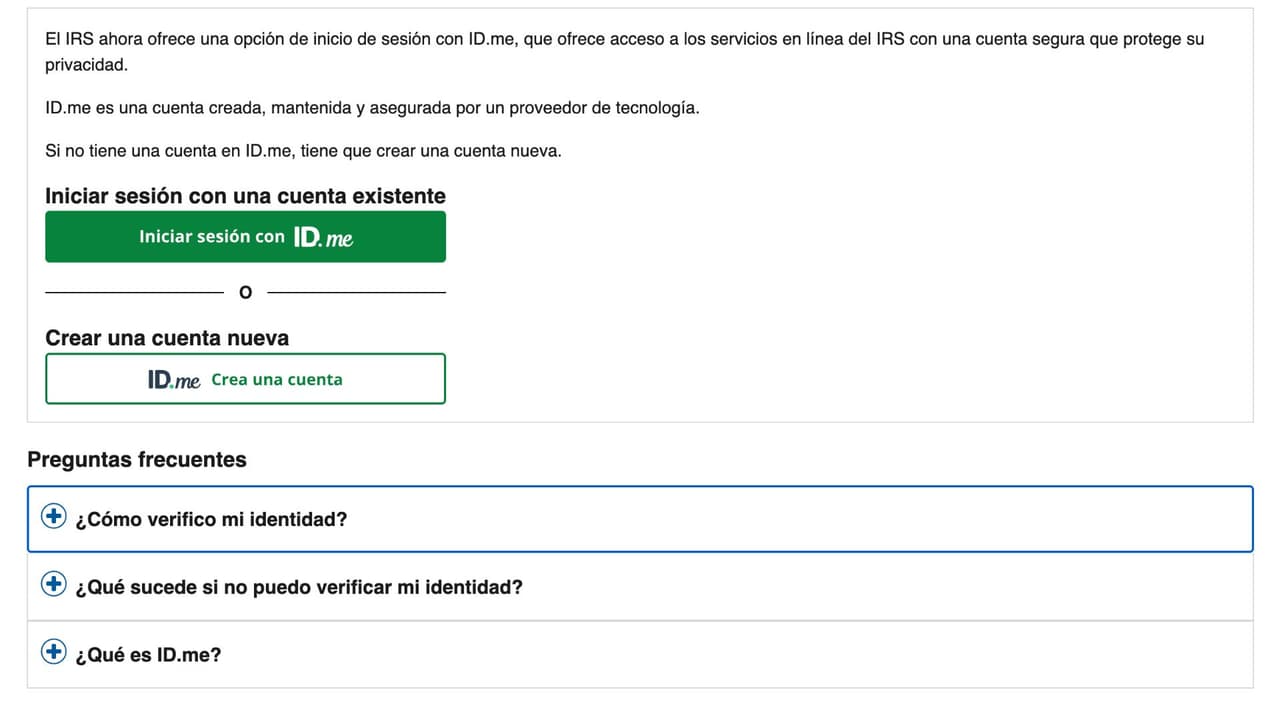Screen dimensions: 1280x720
Task: Click the "o" divider between the two options
Action: click(x=245, y=291)
